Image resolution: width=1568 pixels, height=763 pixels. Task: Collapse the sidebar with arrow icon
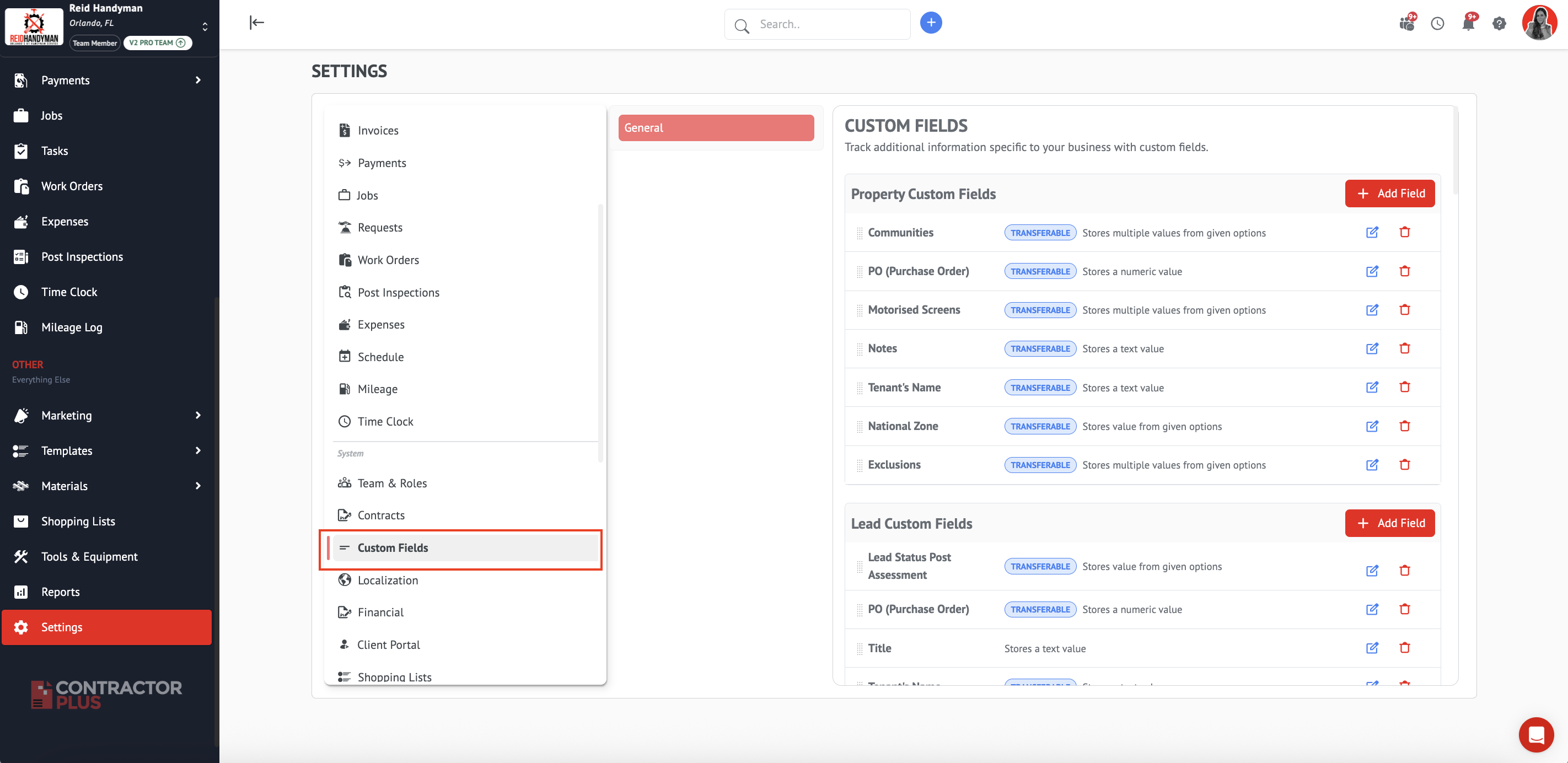pos(256,23)
